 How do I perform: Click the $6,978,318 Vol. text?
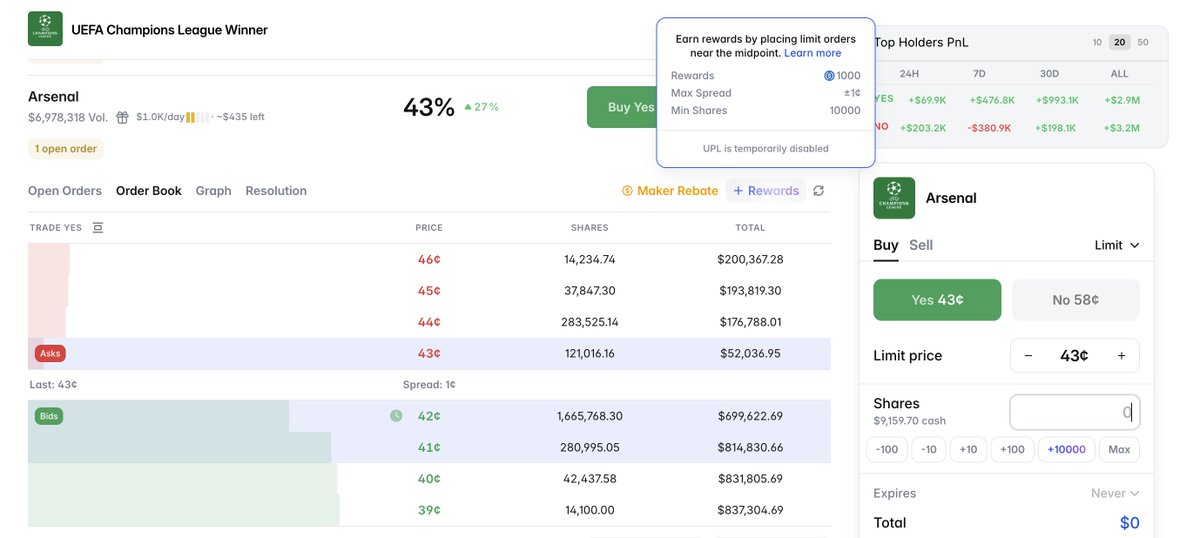point(68,117)
